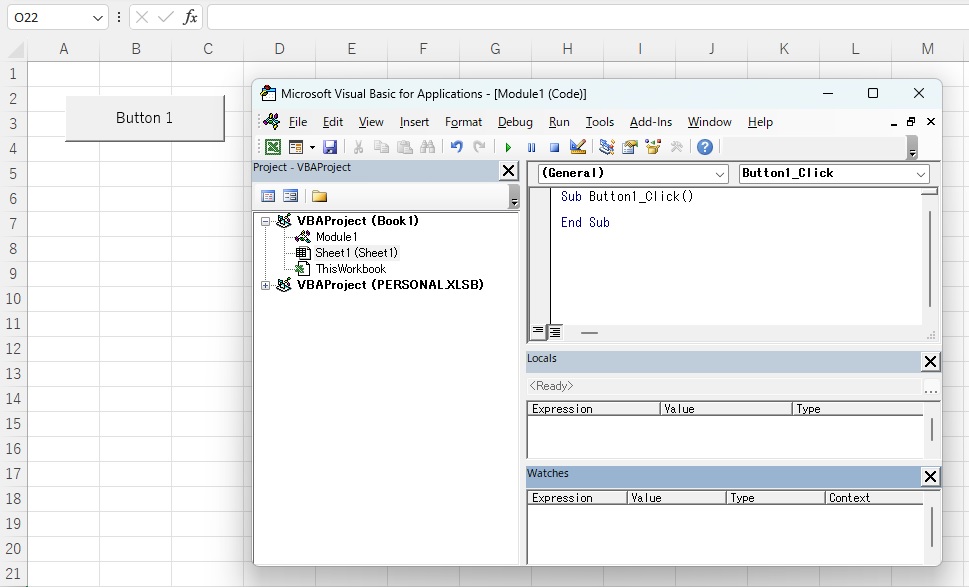Screen dimensions: 969x587
Task: Select Sheet1 (Sheet1) in project tree
Action: coord(357,253)
